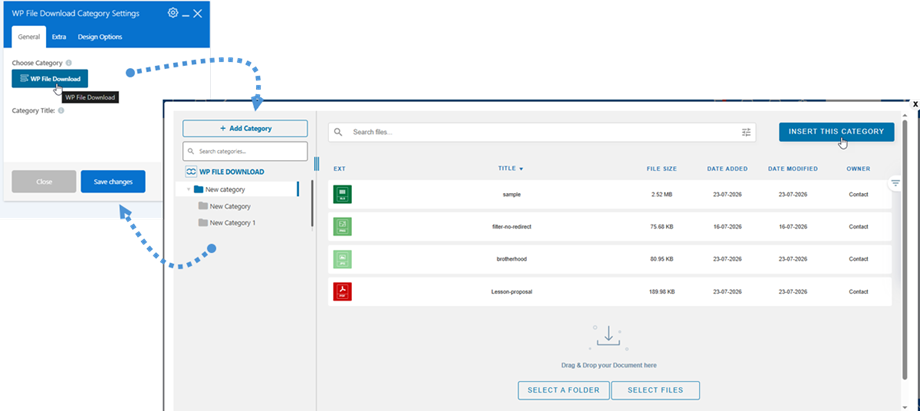Image resolution: width=920 pixels, height=411 pixels.
Task: Sort by the EXT column header
Action: coord(340,169)
